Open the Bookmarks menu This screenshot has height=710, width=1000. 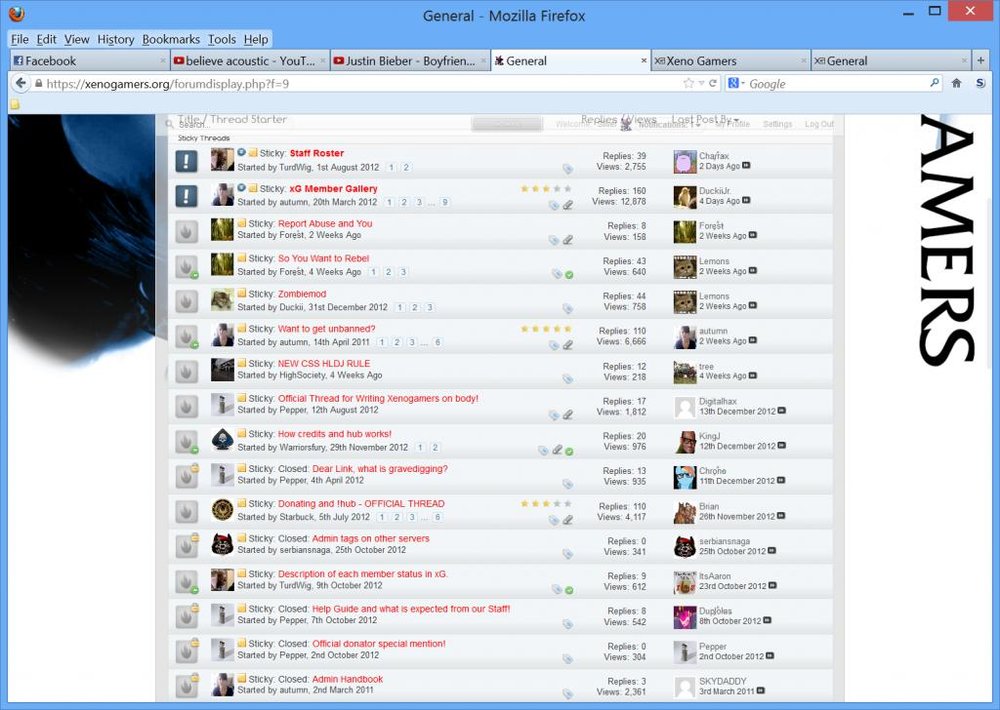[x=171, y=40]
